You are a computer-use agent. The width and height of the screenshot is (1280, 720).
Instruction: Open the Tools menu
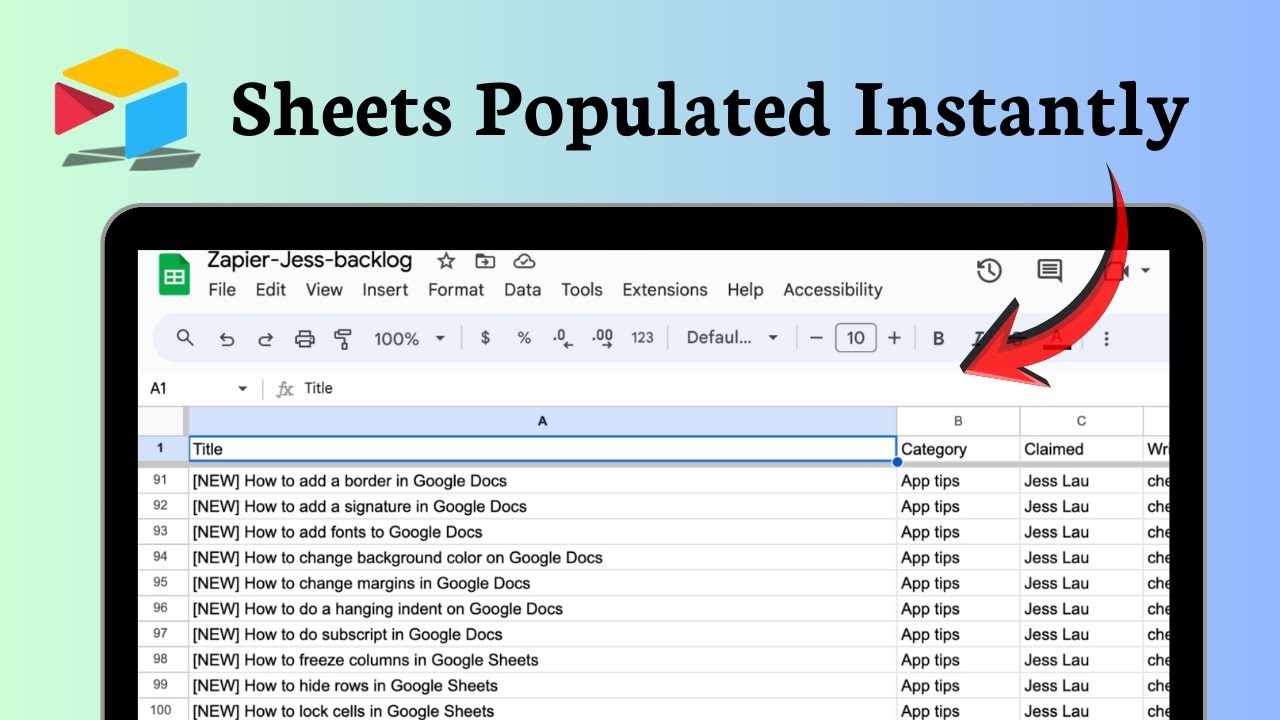click(581, 290)
